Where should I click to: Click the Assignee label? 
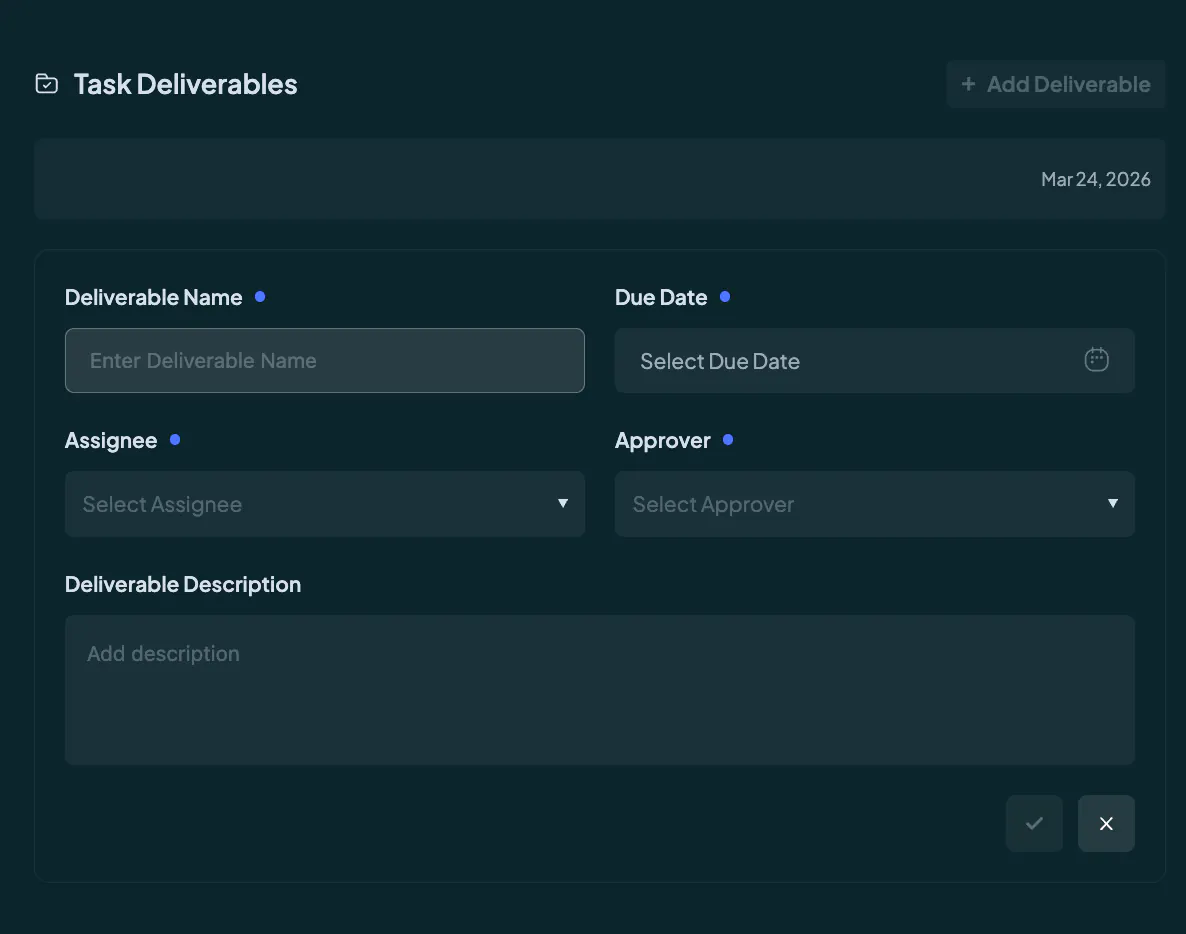111,440
